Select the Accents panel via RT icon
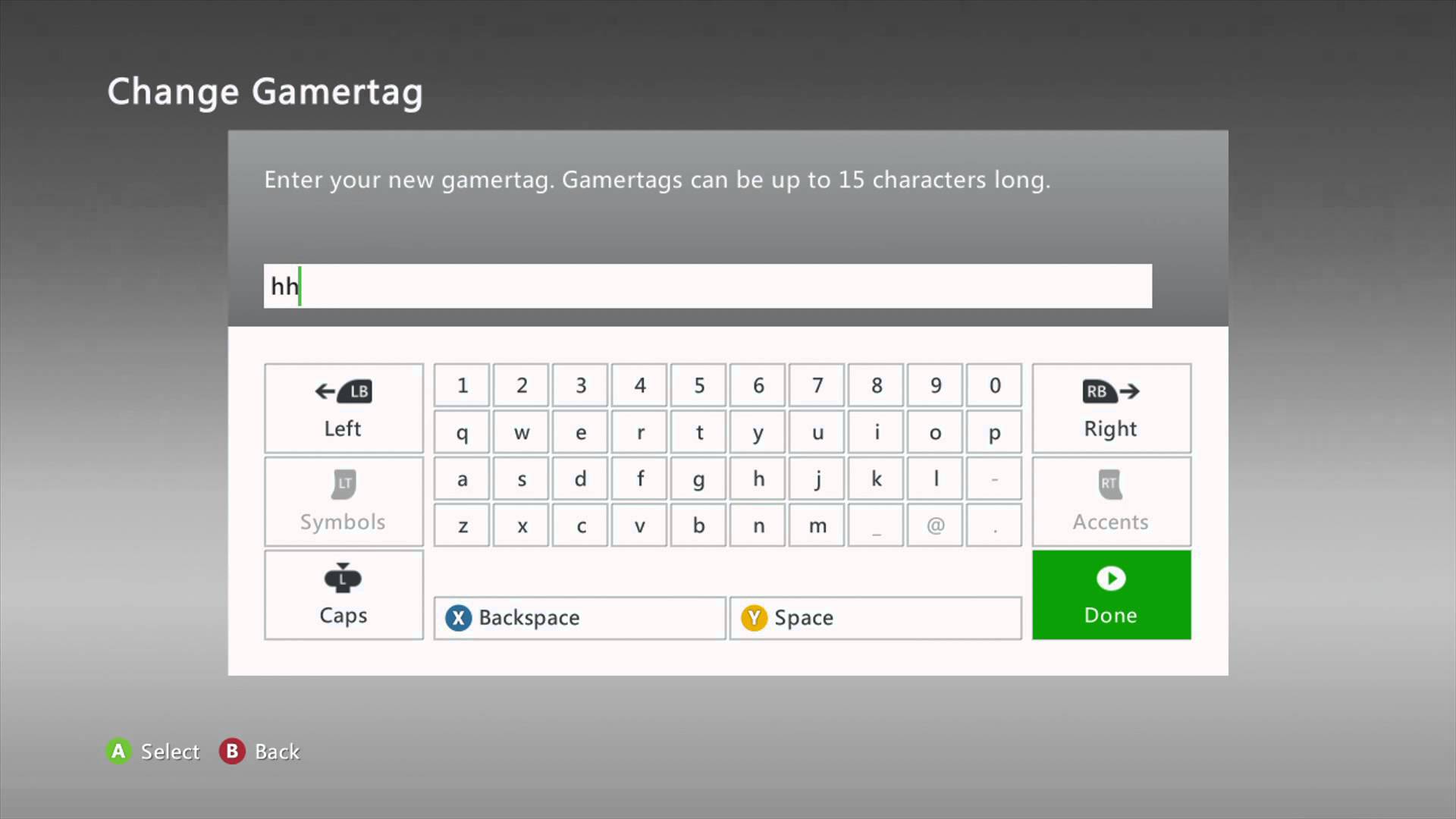The width and height of the screenshot is (1456, 819). [x=1110, y=500]
